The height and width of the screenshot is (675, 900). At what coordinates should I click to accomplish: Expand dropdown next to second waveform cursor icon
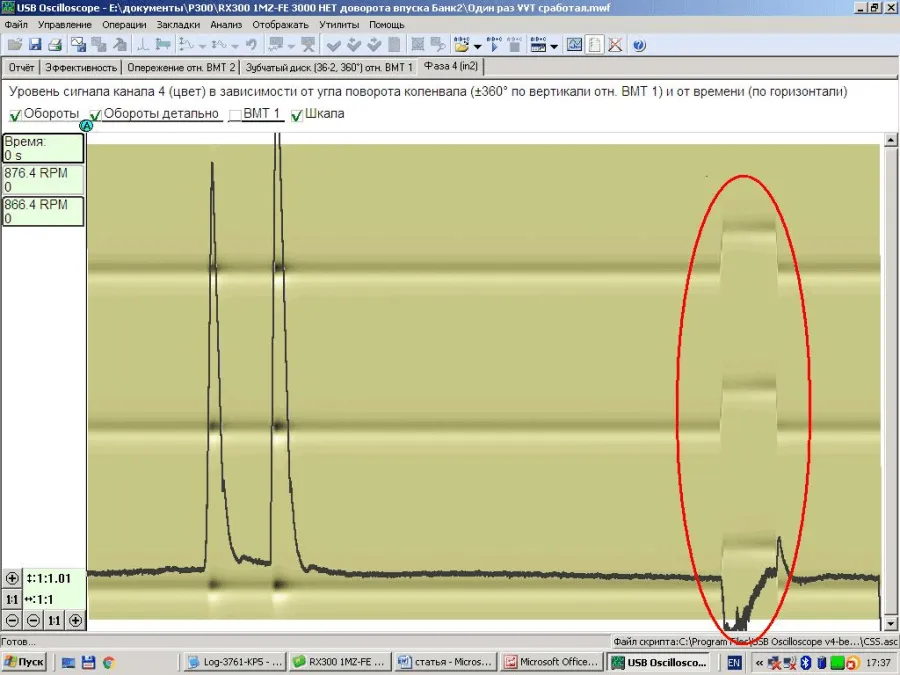click(x=235, y=46)
